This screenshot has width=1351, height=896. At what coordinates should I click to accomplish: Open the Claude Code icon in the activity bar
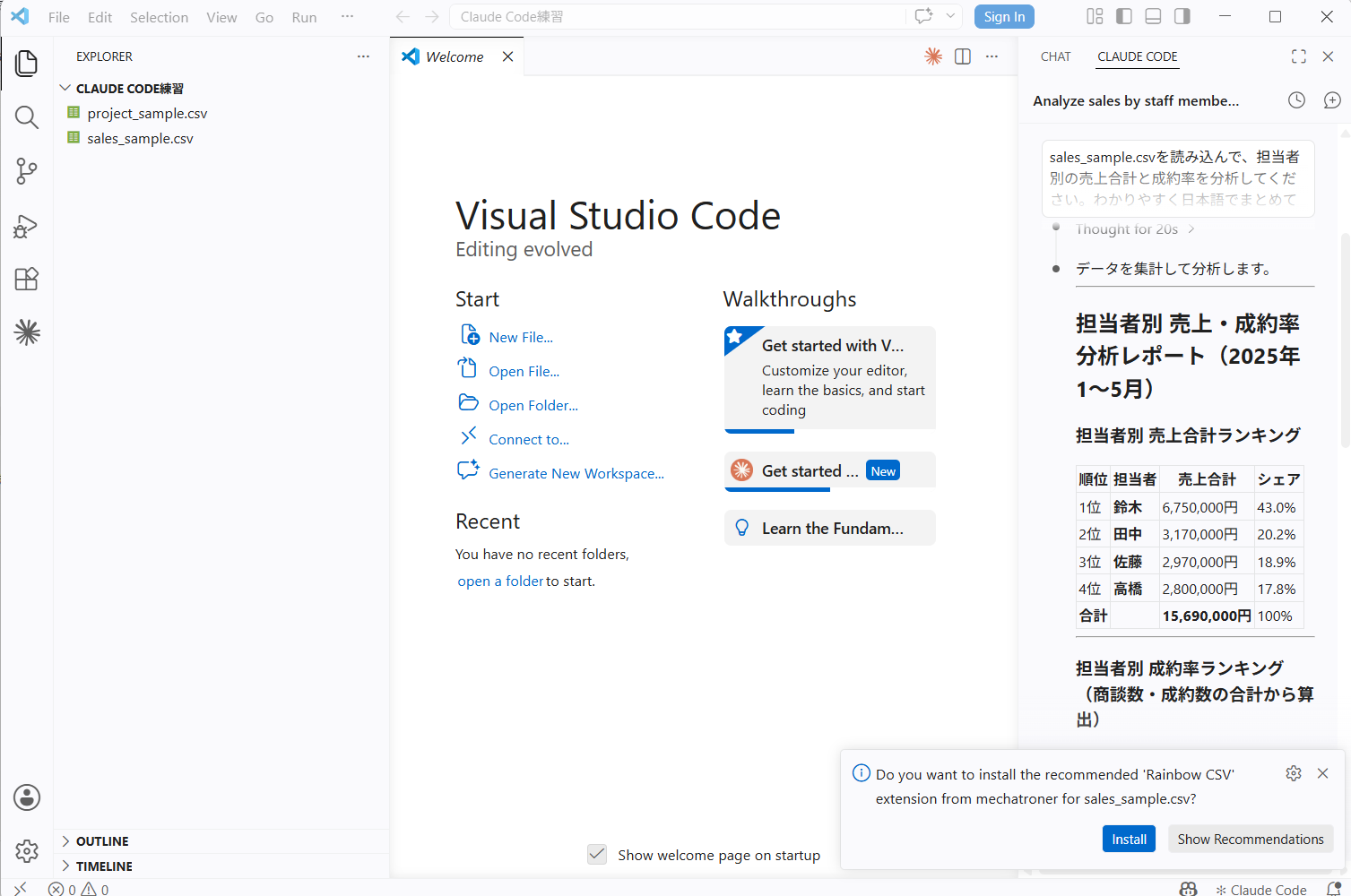coord(27,333)
